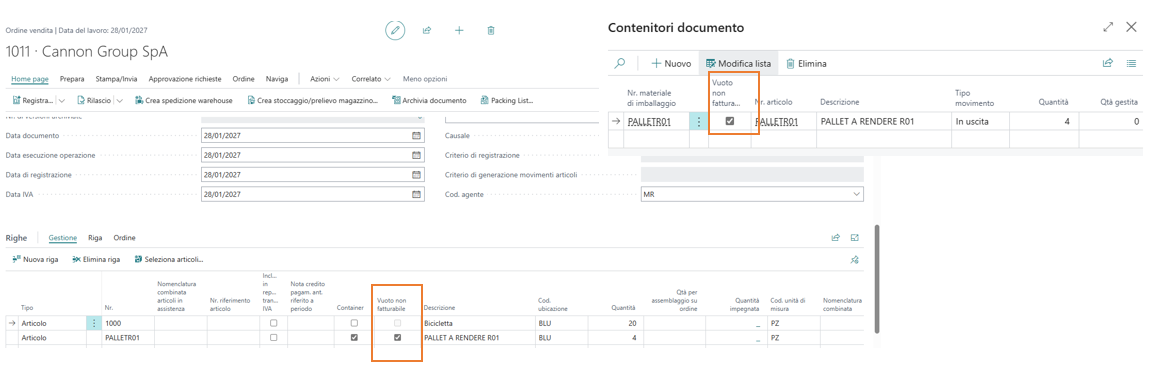Open the Stampa/Invia tab

click(117, 79)
